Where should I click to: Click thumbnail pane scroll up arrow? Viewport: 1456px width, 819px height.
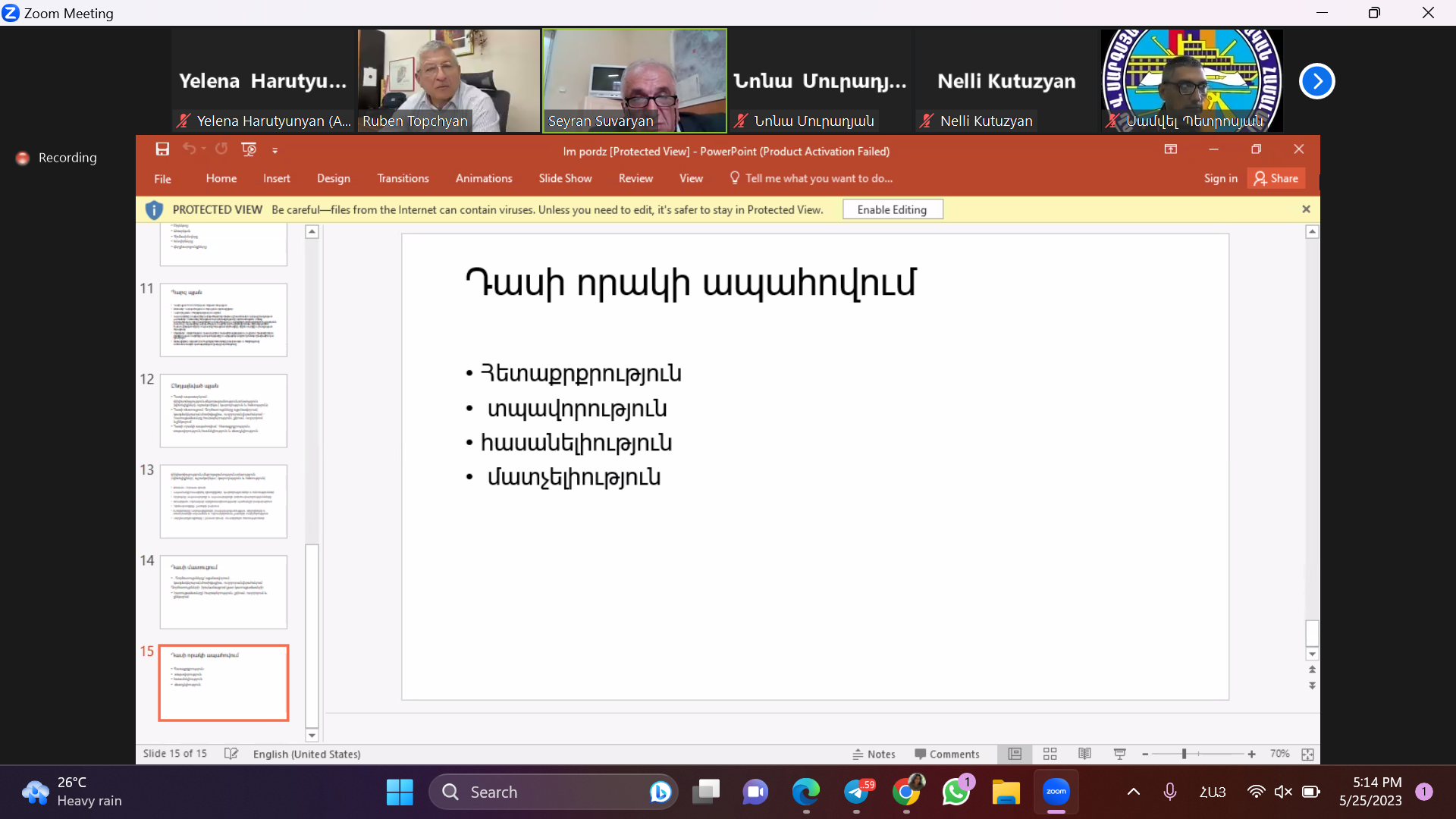(x=312, y=232)
